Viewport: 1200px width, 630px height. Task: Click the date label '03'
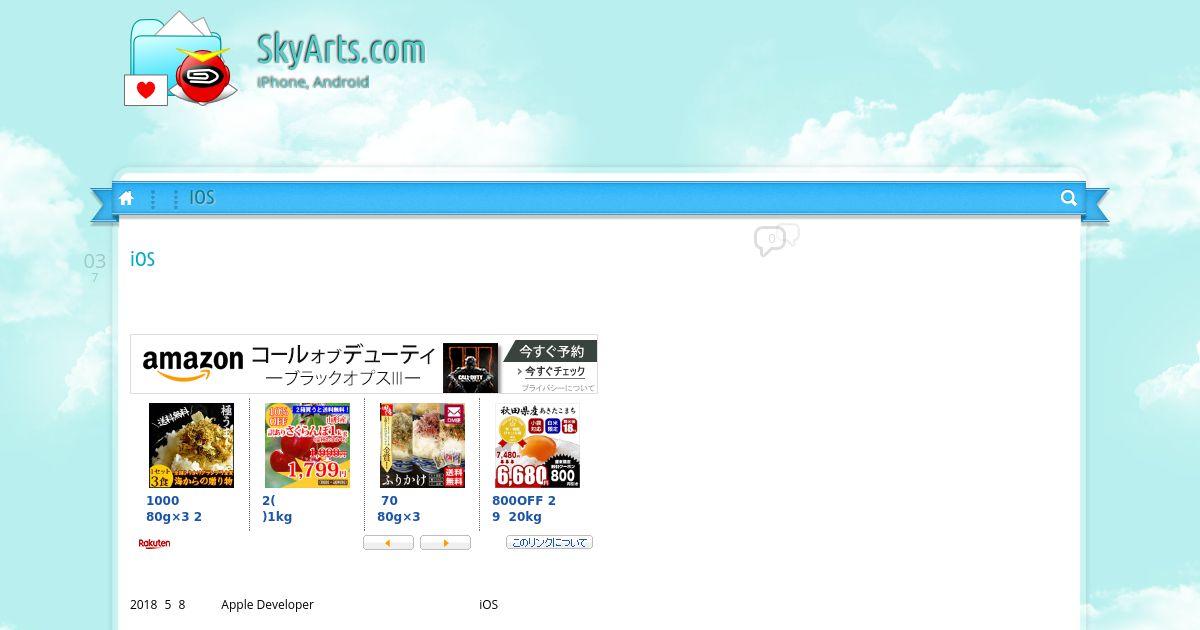pyautogui.click(x=94, y=262)
